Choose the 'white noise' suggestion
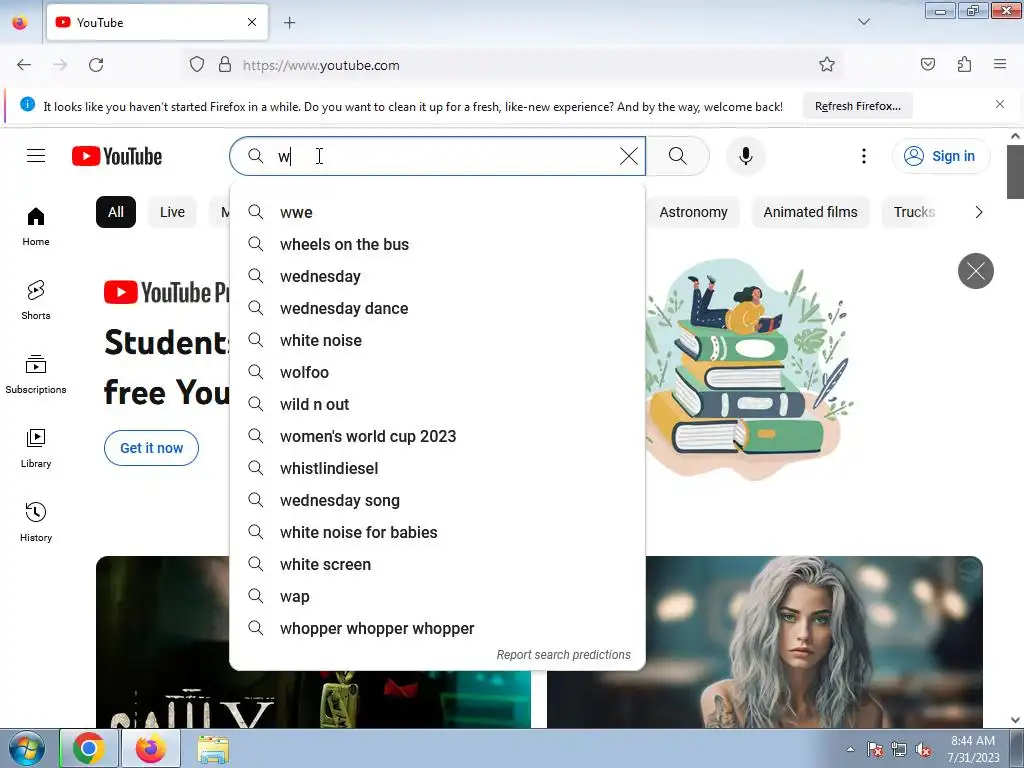The height and width of the screenshot is (768, 1024). 438,340
